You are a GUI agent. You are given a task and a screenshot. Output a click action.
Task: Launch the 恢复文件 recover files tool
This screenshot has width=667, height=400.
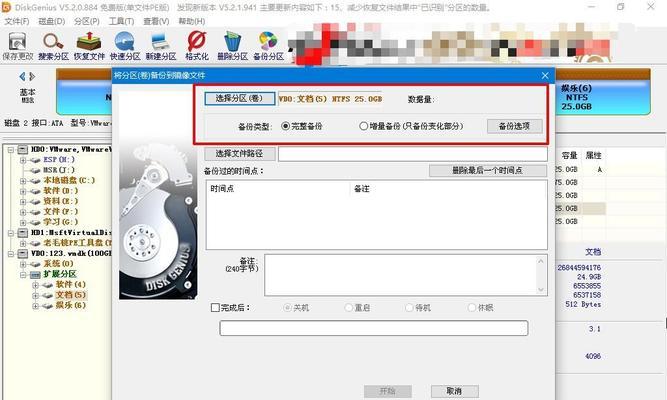coord(89,46)
